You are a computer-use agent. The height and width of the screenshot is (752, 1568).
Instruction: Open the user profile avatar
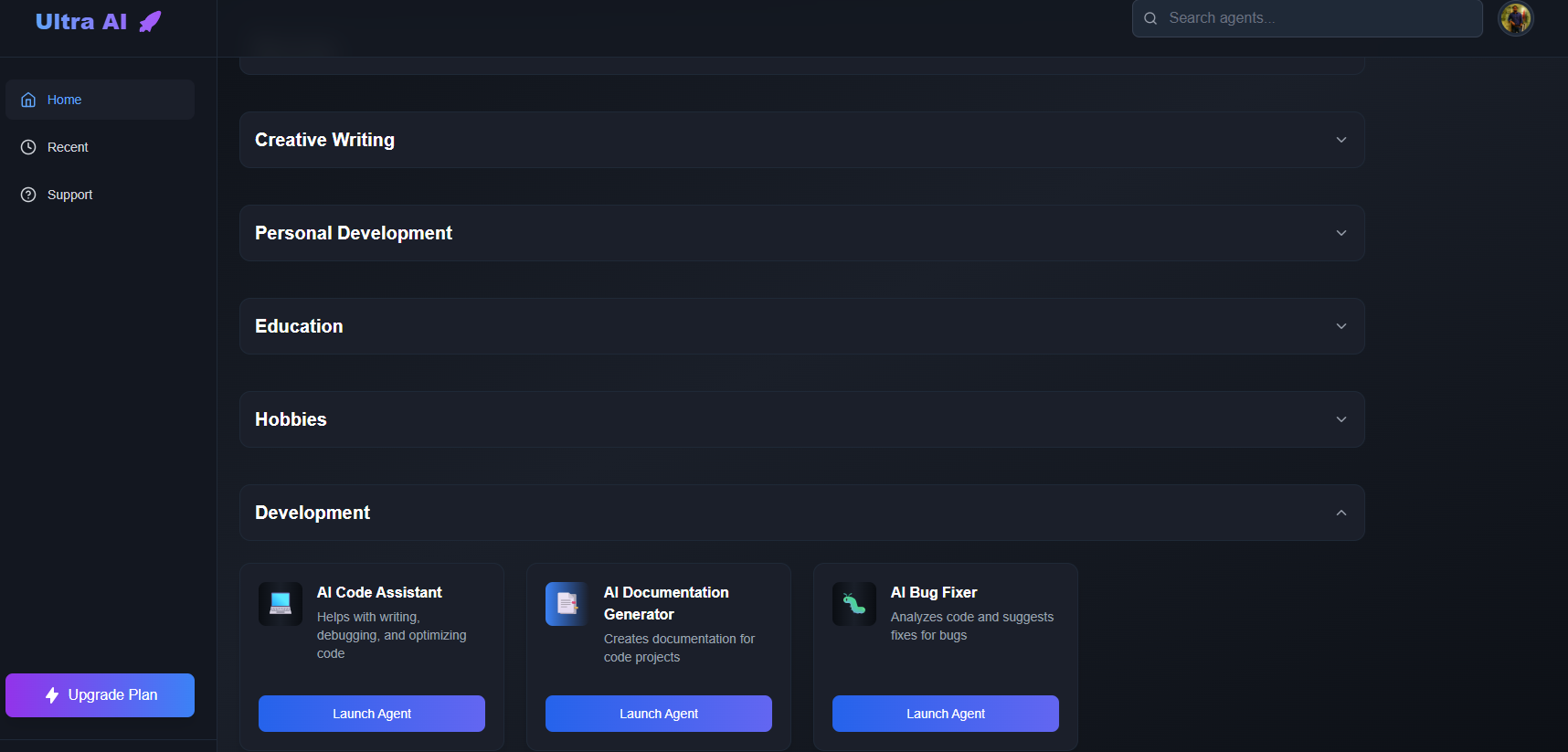point(1515,18)
